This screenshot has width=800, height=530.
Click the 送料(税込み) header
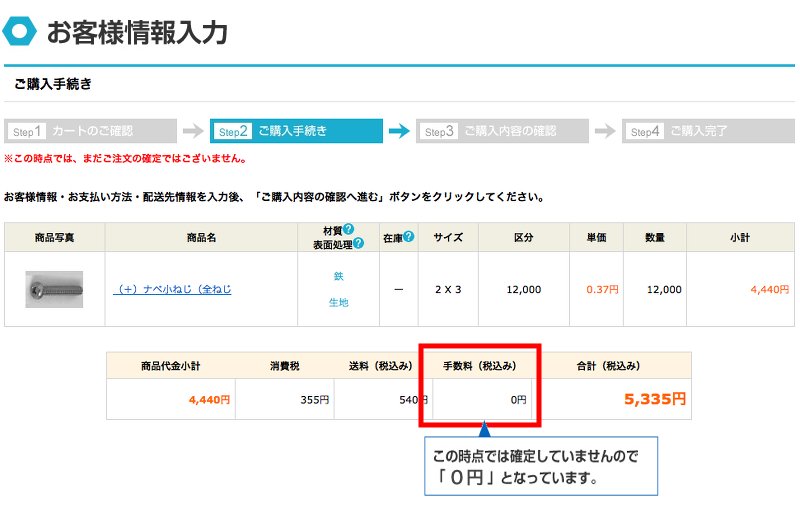click(x=381, y=366)
